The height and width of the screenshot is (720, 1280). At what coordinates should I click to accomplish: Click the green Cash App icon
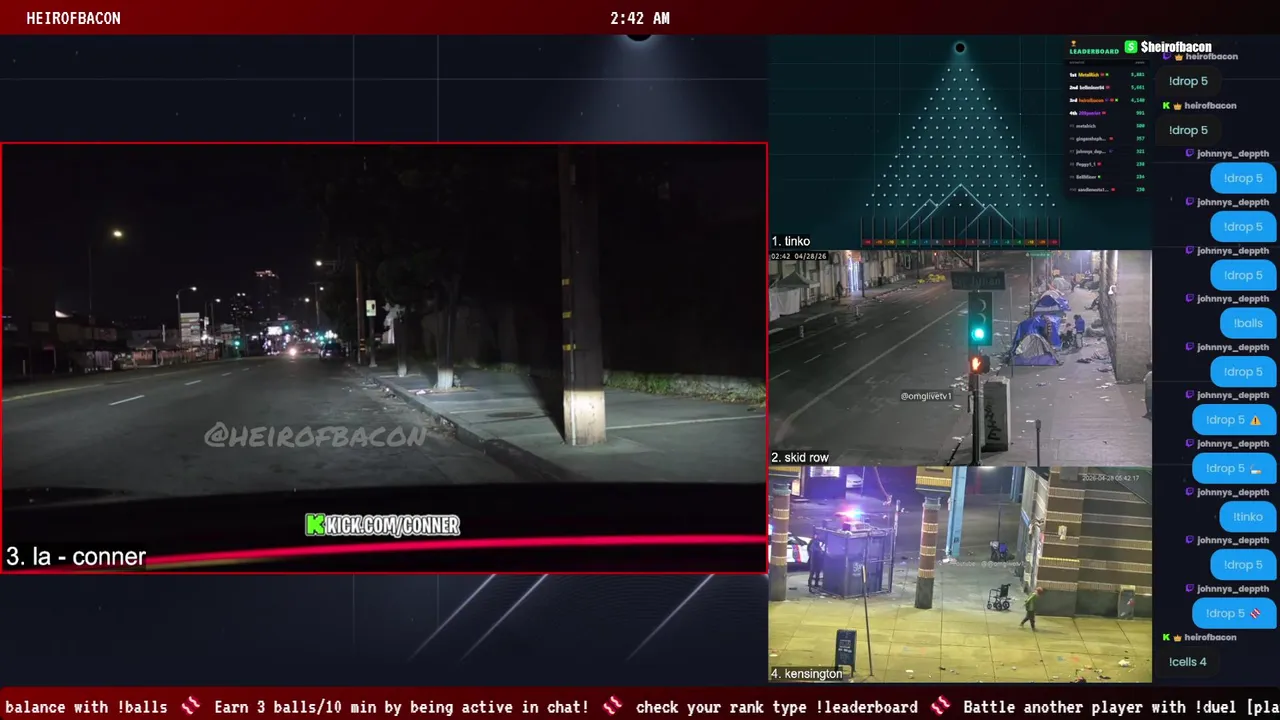tap(1131, 47)
